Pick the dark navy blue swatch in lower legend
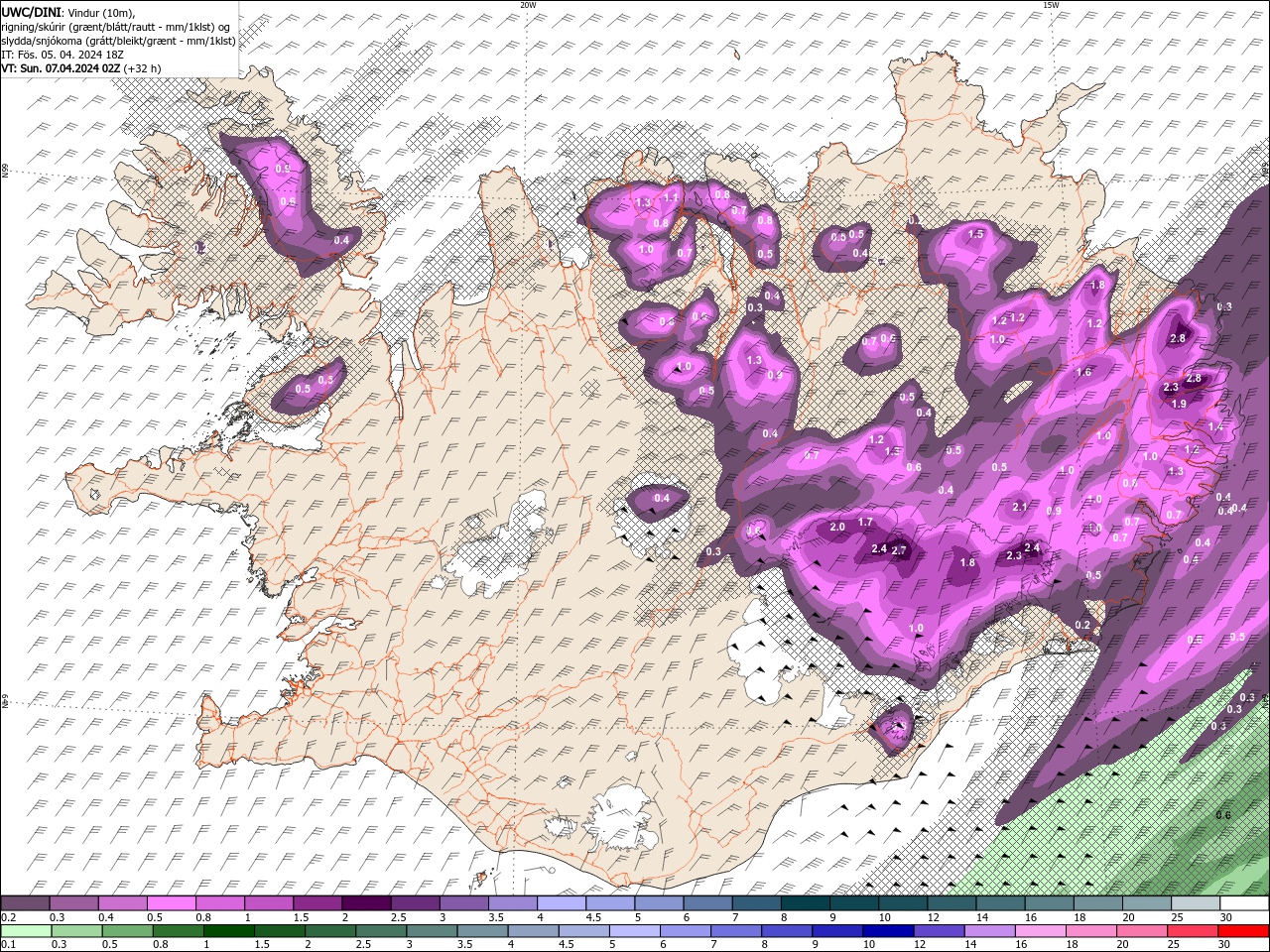The width and height of the screenshot is (1270, 952). coord(887,931)
